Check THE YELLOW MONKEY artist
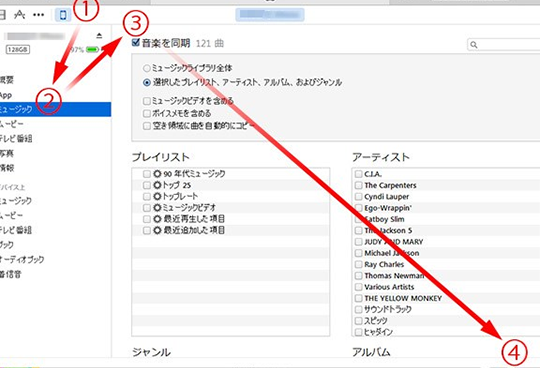This screenshot has height=368, width=540. pyautogui.click(x=359, y=298)
